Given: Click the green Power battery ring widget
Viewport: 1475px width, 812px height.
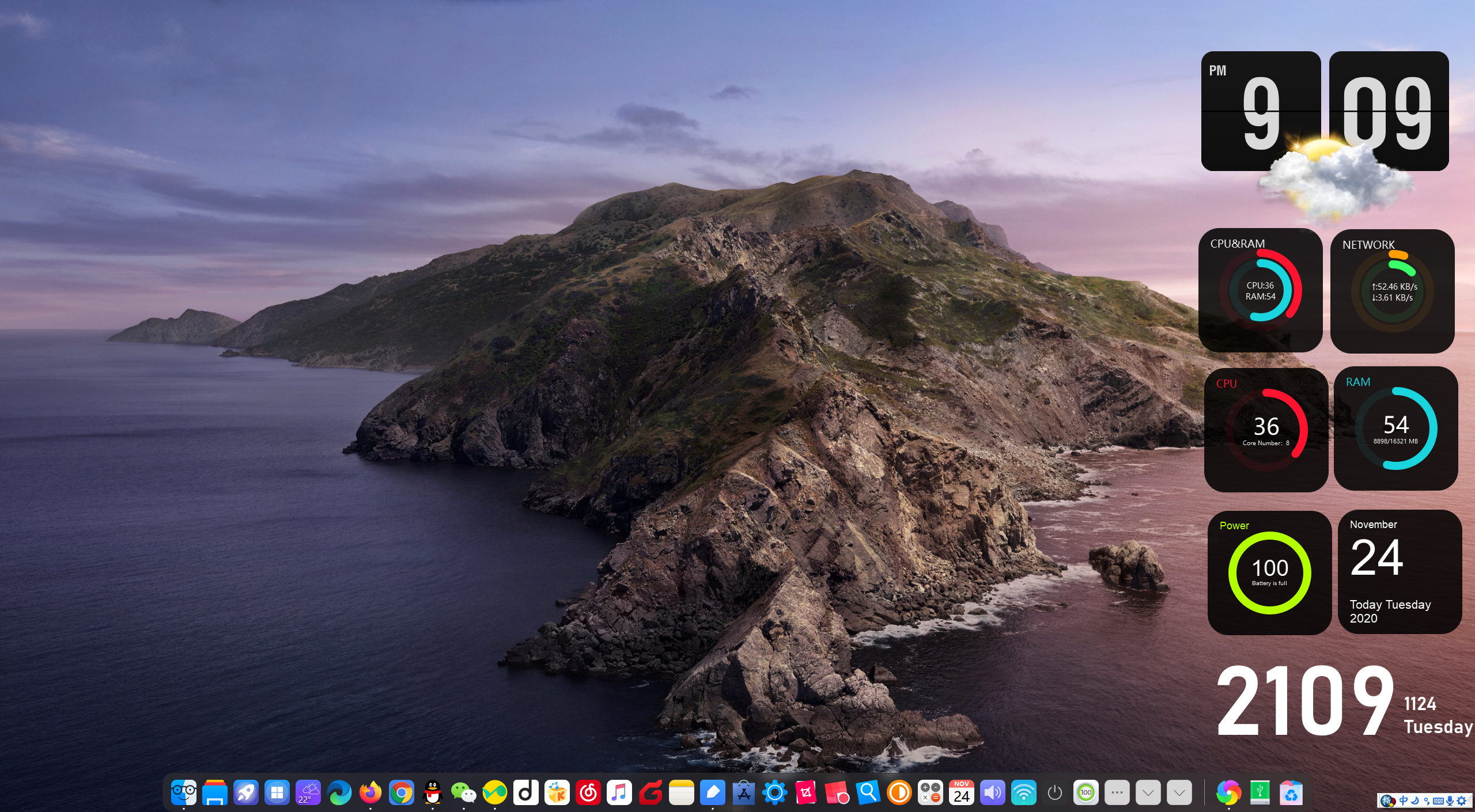Looking at the screenshot, I should 1269,572.
